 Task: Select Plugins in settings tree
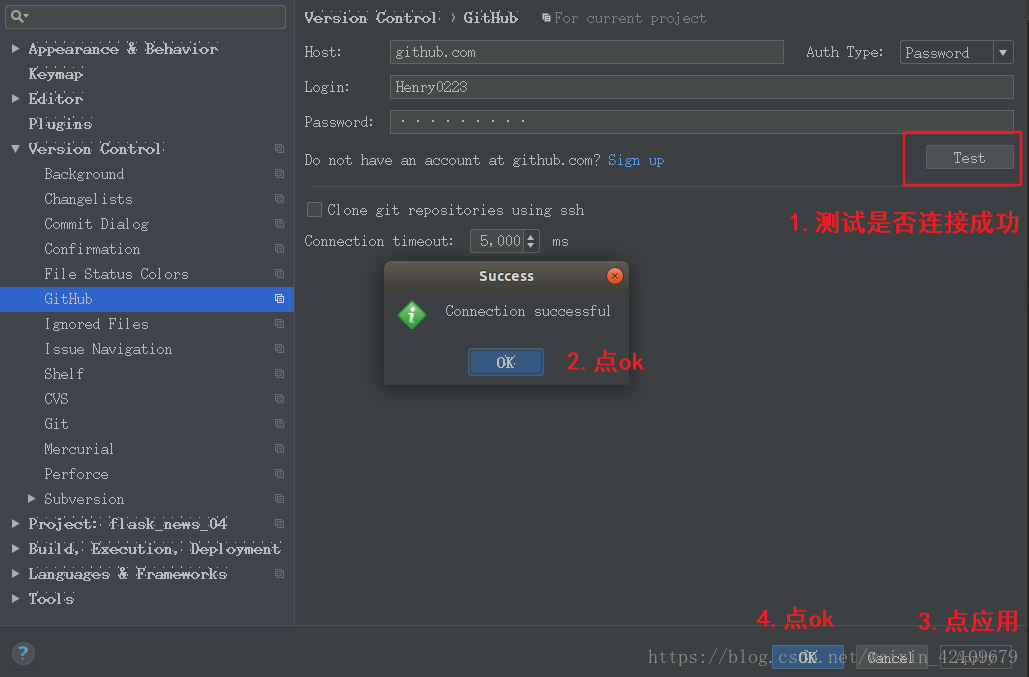pos(60,123)
